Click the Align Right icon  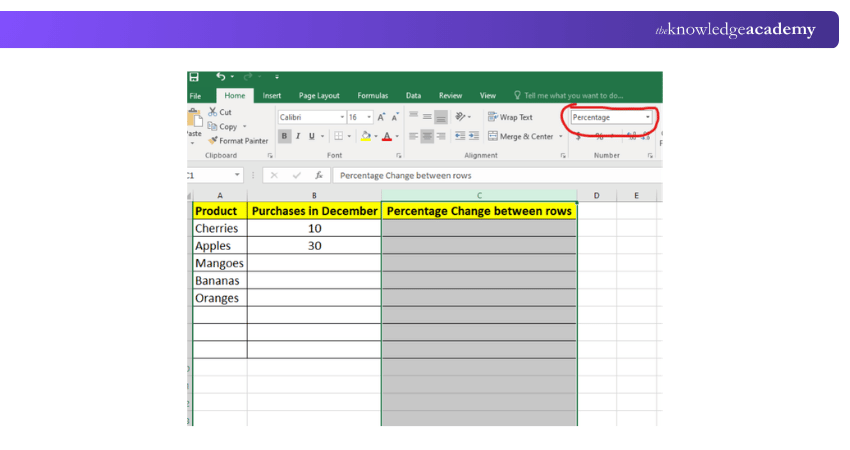(441, 136)
